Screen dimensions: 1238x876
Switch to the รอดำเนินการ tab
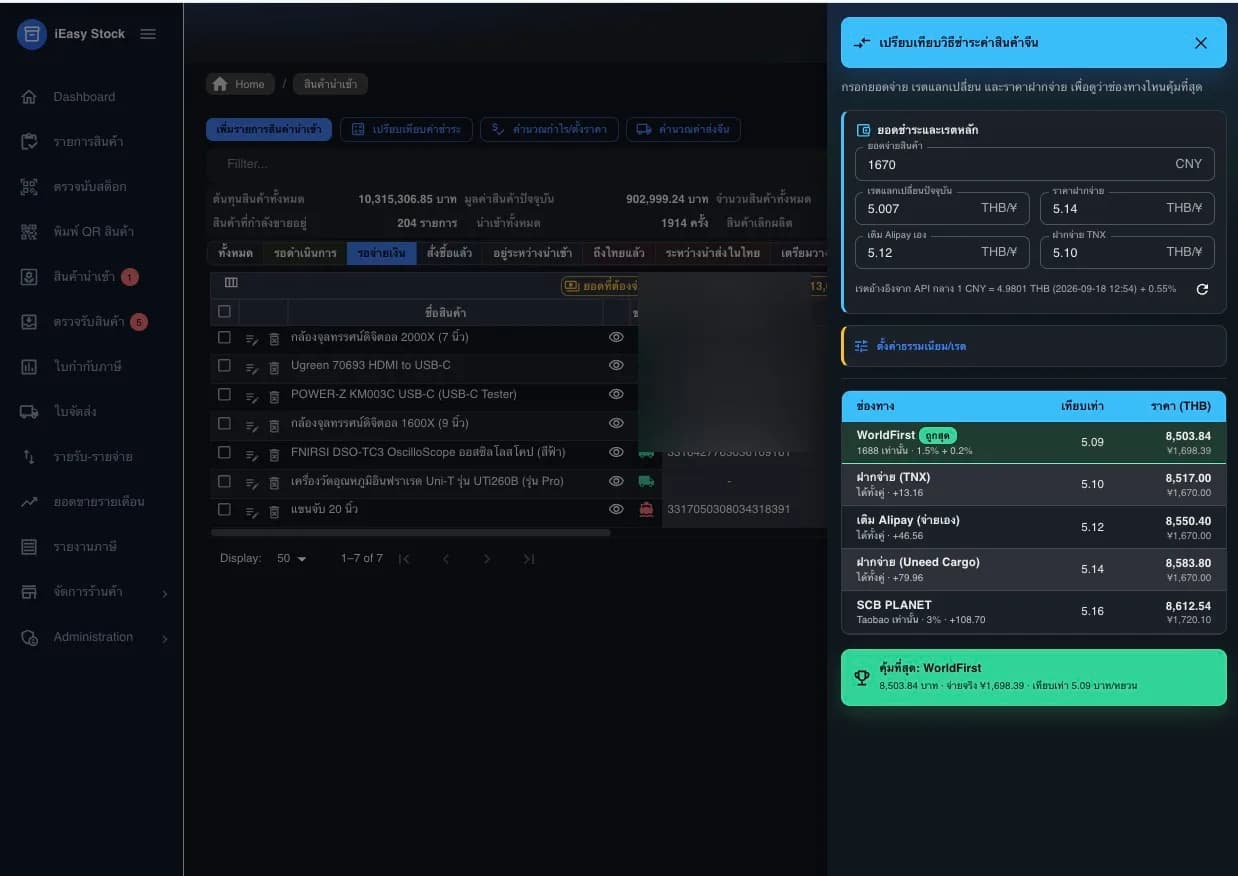[305, 253]
